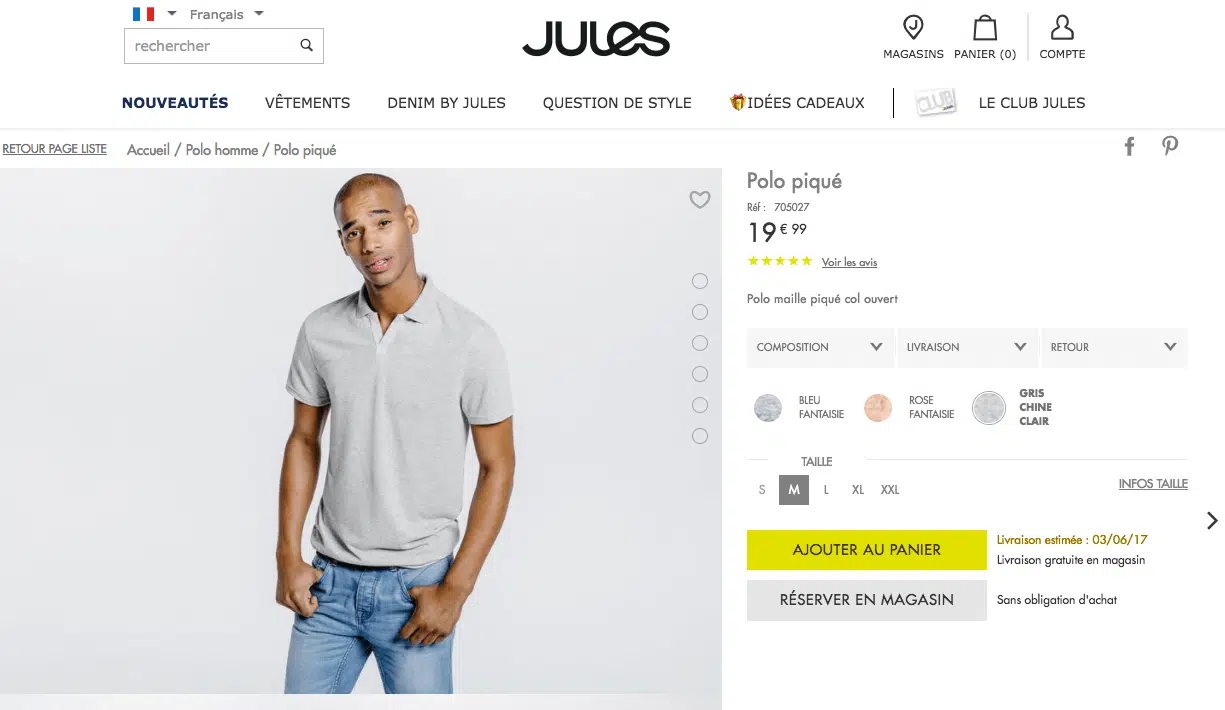Click the Ajouter au panier button

(867, 550)
